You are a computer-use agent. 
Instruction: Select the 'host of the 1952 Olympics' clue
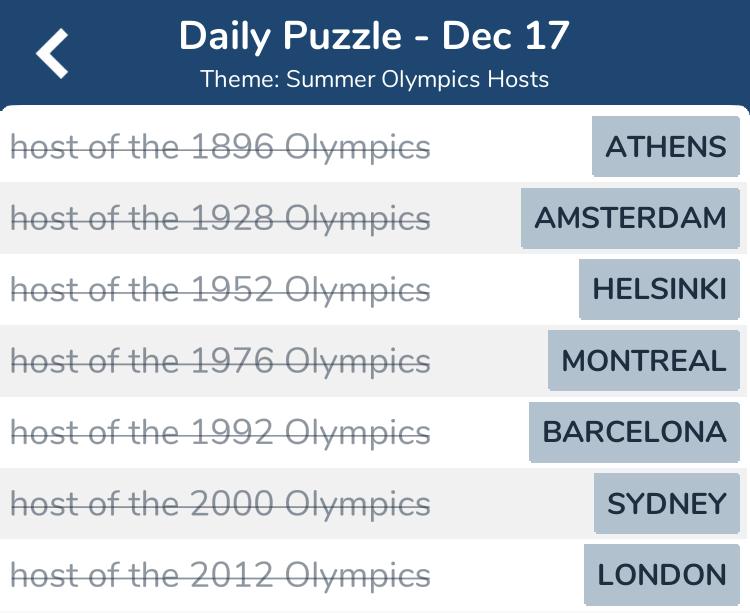pyautogui.click(x=221, y=290)
